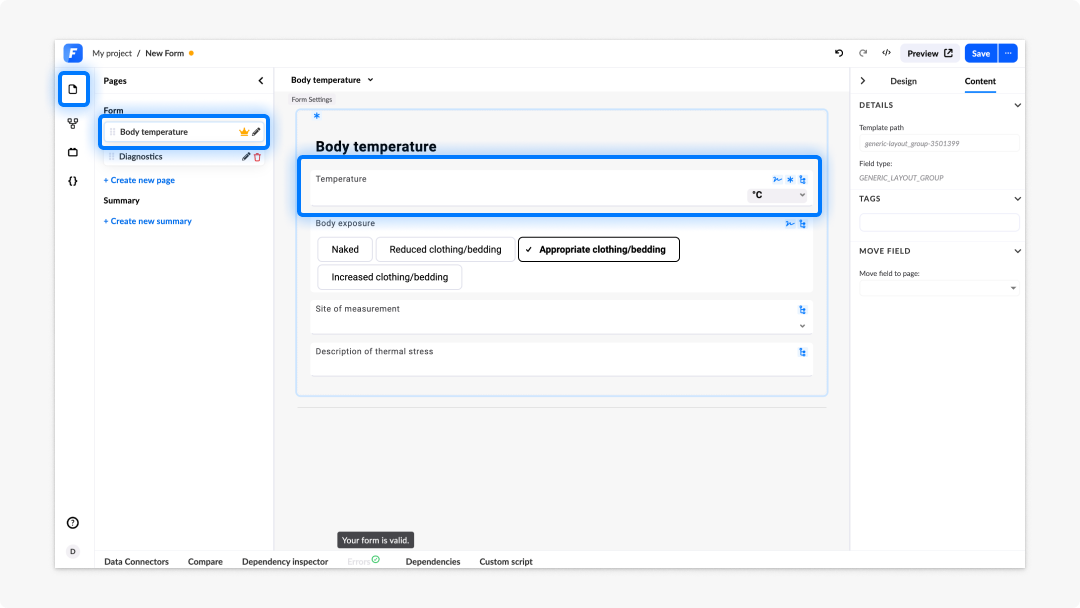1080x608 pixels.
Task: Undo the last change
Action: coord(839,53)
